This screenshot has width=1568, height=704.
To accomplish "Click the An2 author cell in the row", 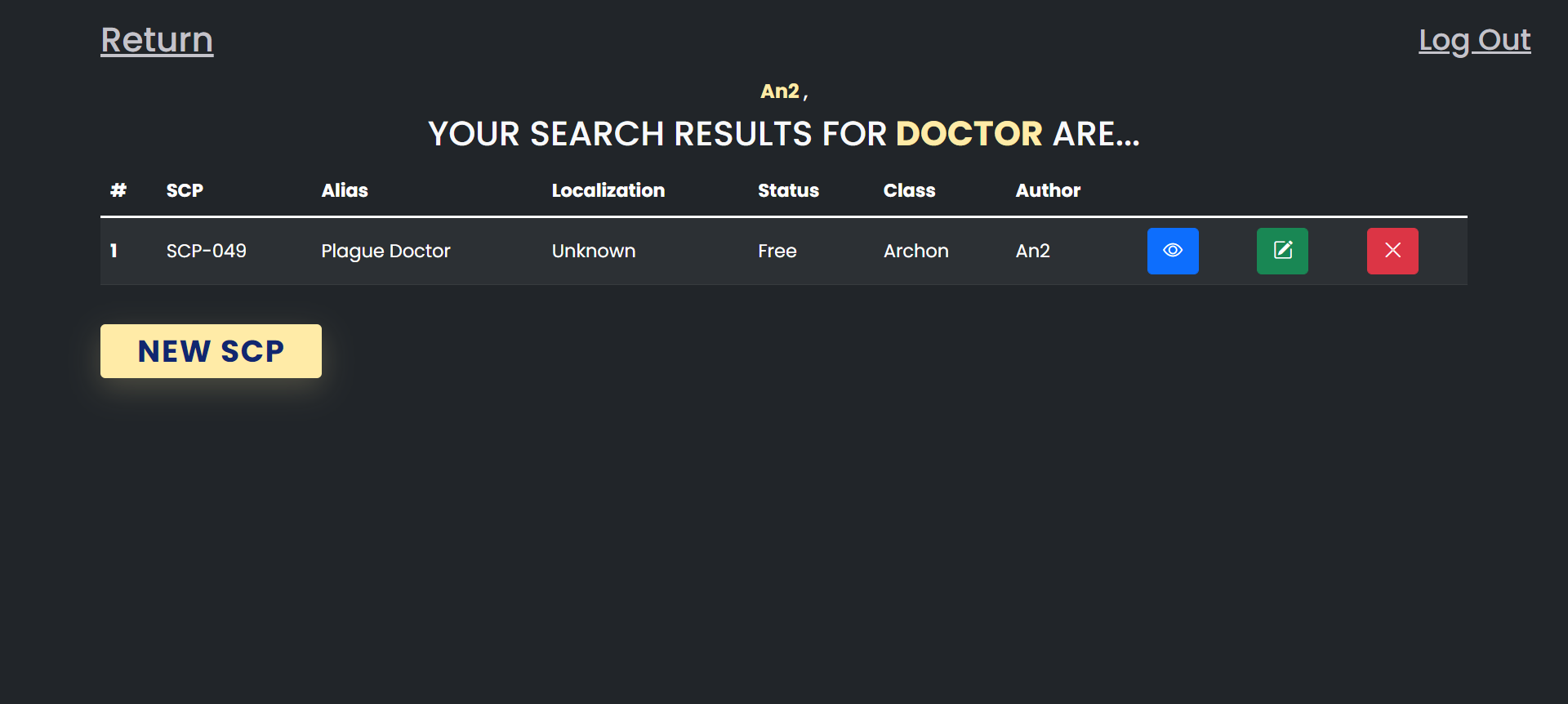I will 1032,251.
